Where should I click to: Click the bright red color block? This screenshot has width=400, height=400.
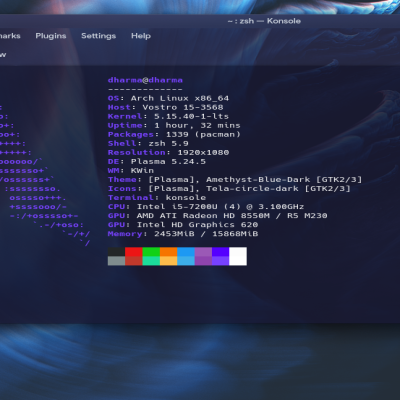pos(134,251)
